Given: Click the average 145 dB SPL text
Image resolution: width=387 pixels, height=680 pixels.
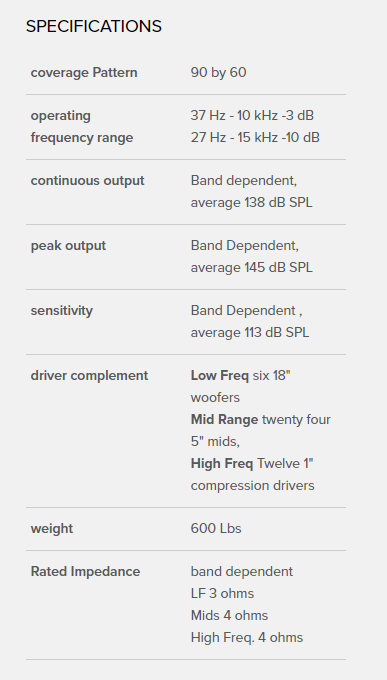Looking at the screenshot, I should pyautogui.click(x=251, y=268).
